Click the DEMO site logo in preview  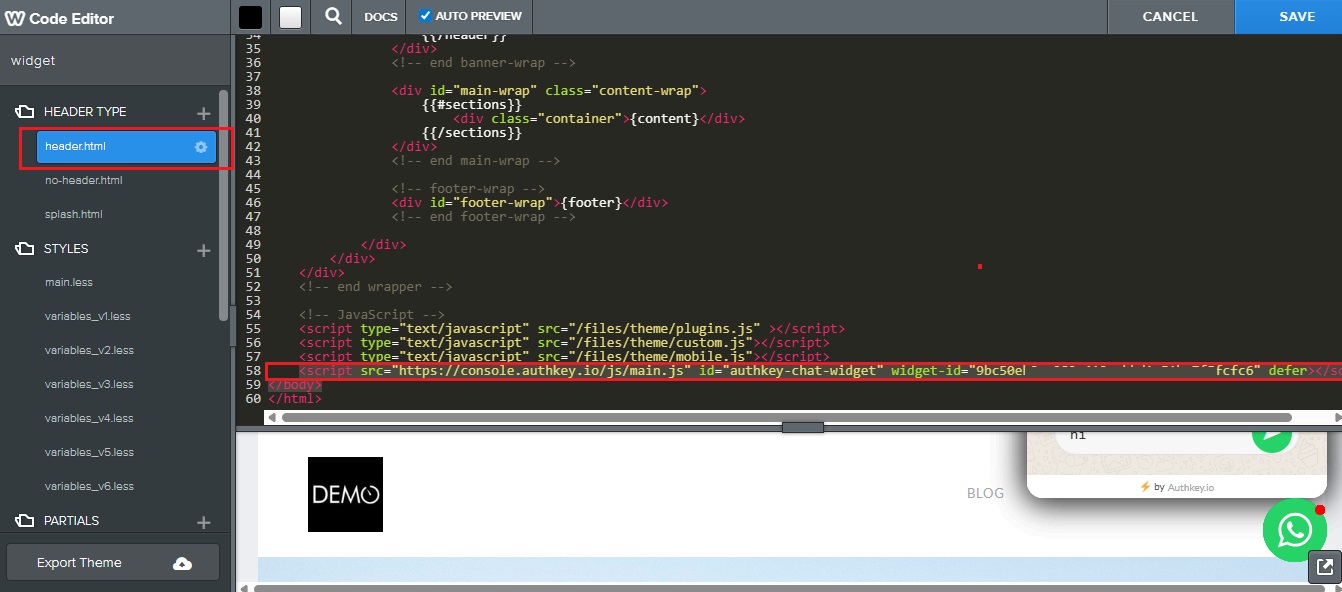(345, 494)
